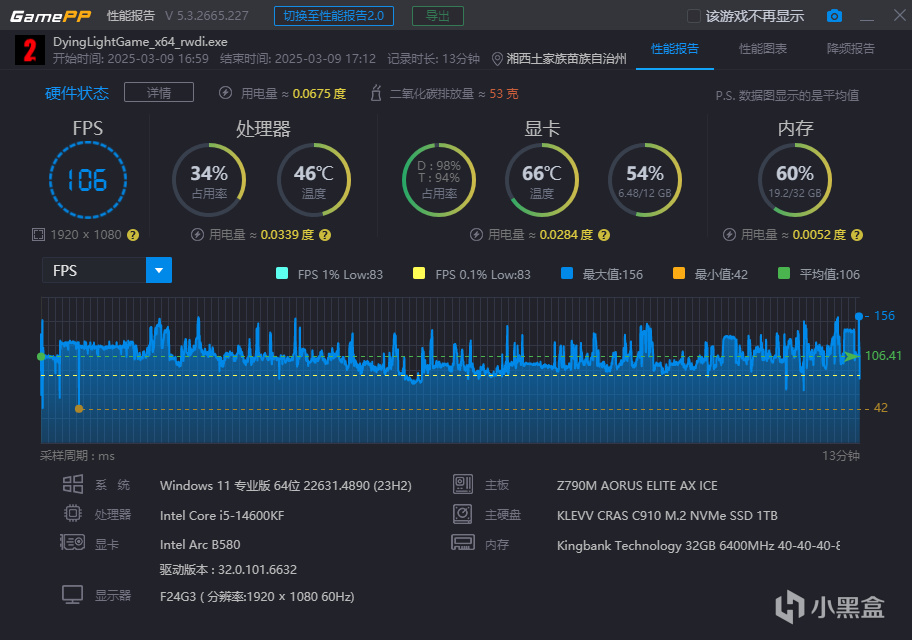Click the motherboard icon beside 主板
912x640 pixels.
pyautogui.click(x=463, y=484)
